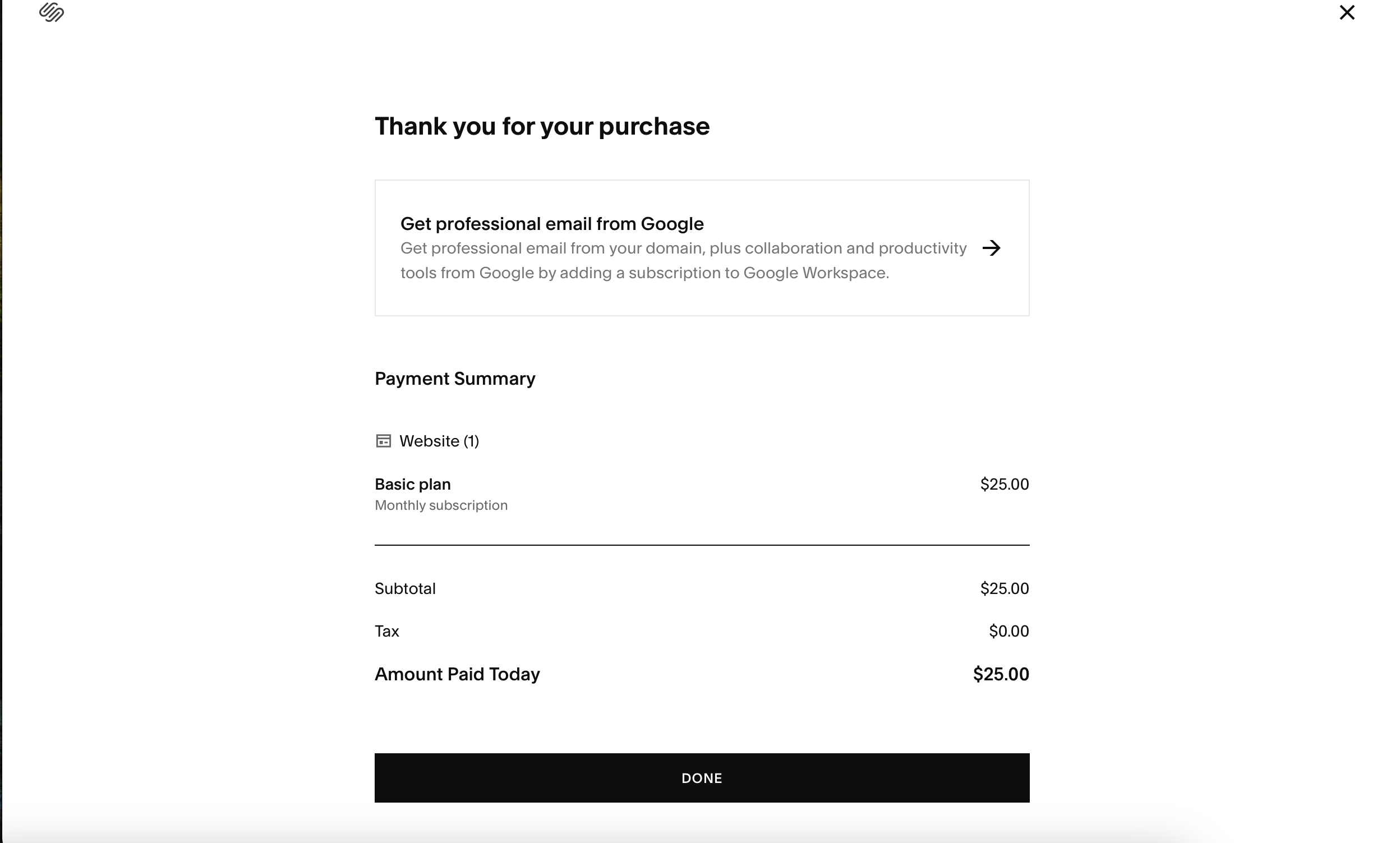
Task: Click the divider line below Basic plan
Action: click(702, 545)
